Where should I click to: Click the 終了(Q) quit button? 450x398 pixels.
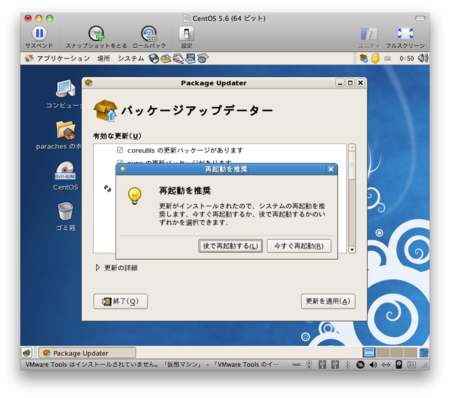[x=120, y=301]
